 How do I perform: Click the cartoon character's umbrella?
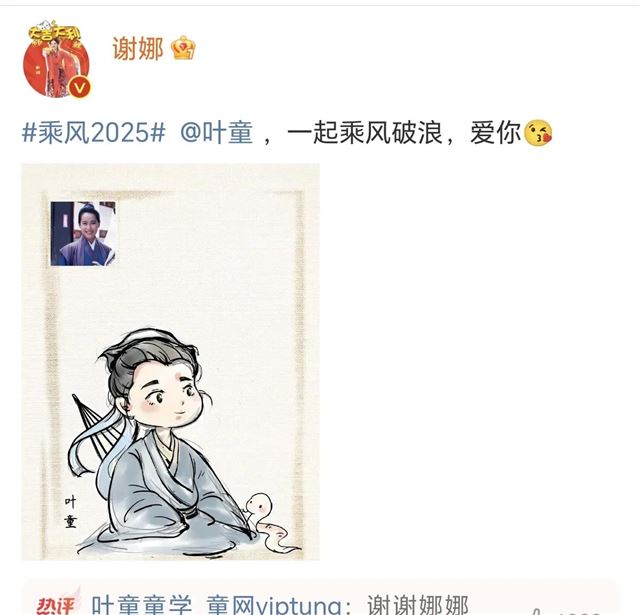[x=92, y=424]
